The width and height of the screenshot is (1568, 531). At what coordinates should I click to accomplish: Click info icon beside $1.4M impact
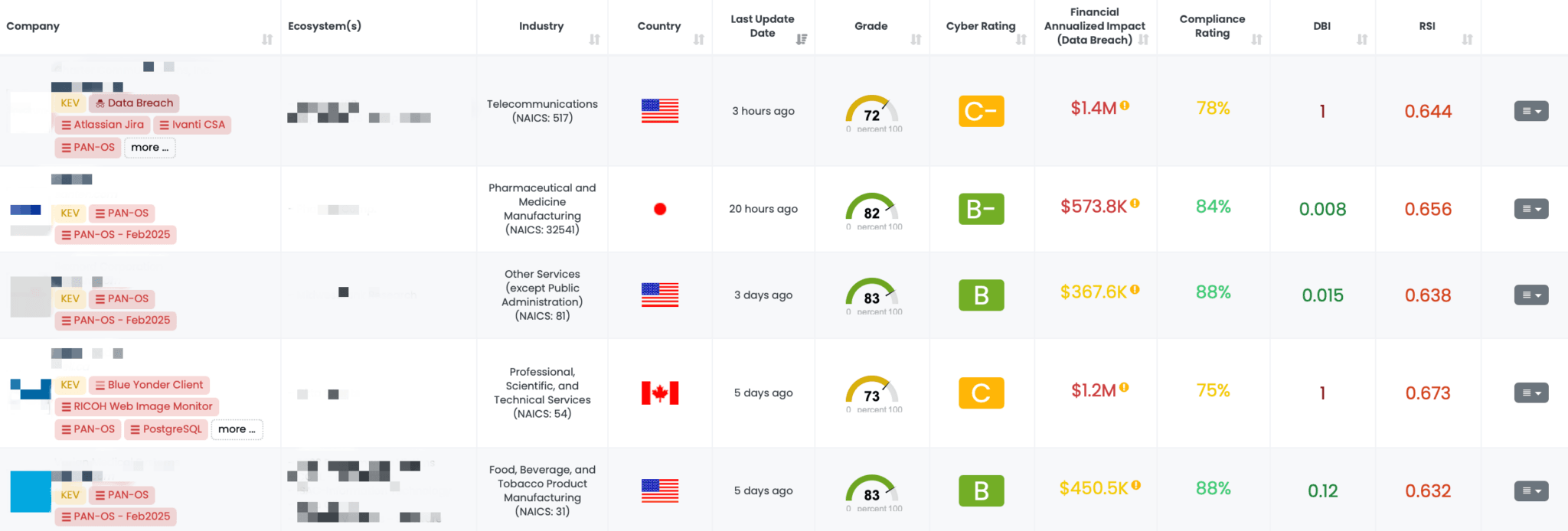(x=1125, y=106)
